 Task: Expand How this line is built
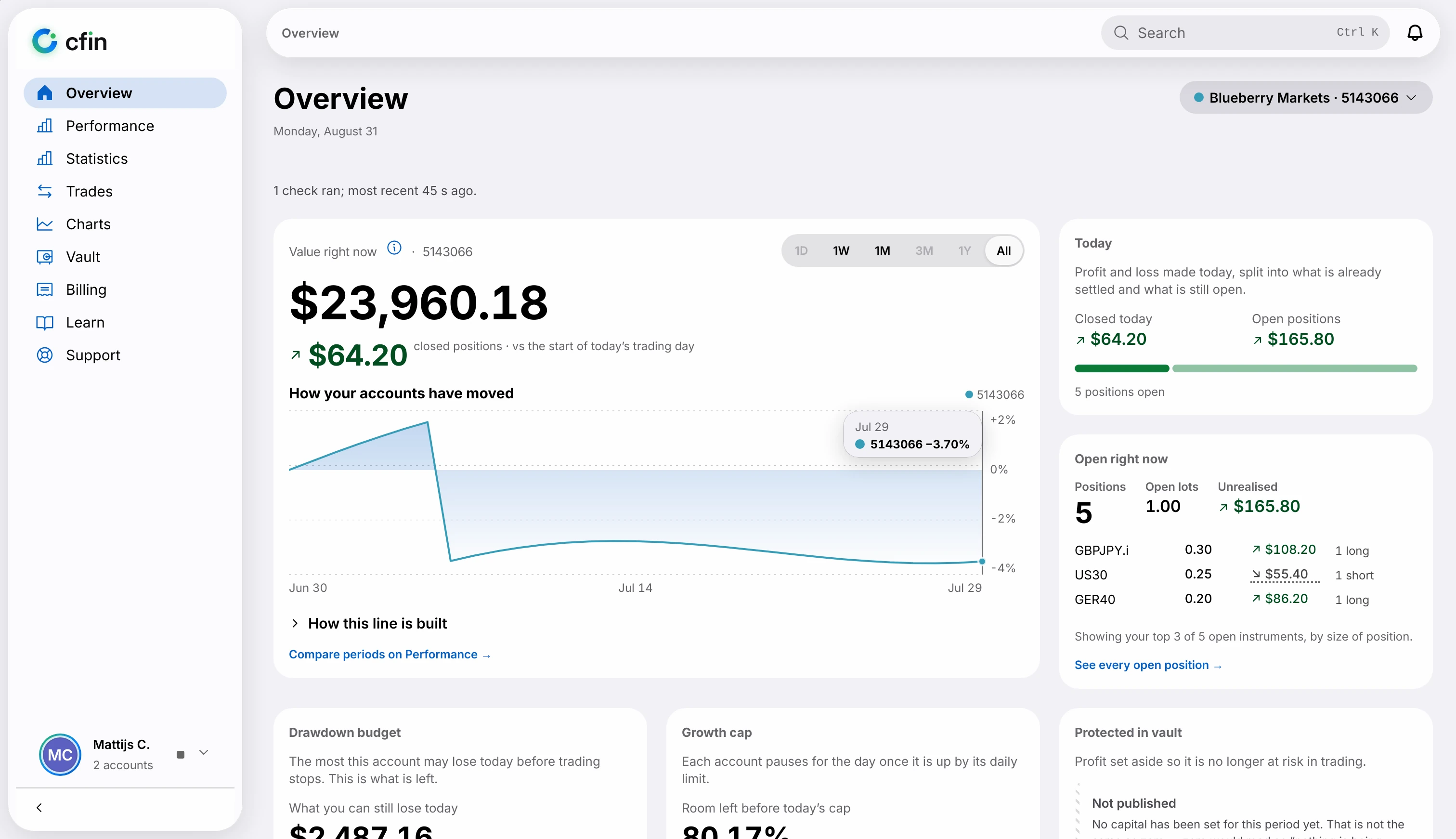(x=368, y=623)
